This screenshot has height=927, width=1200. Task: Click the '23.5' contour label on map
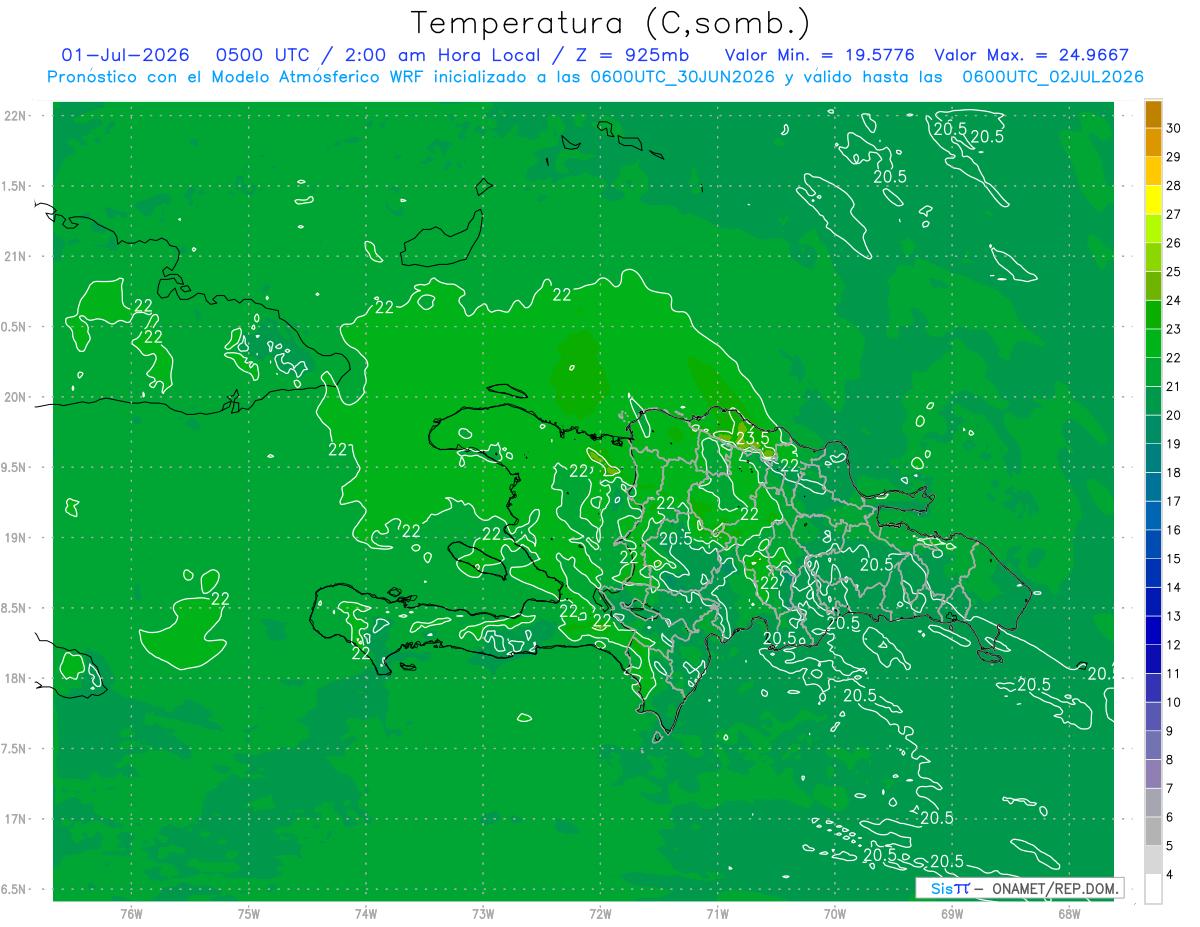[752, 438]
